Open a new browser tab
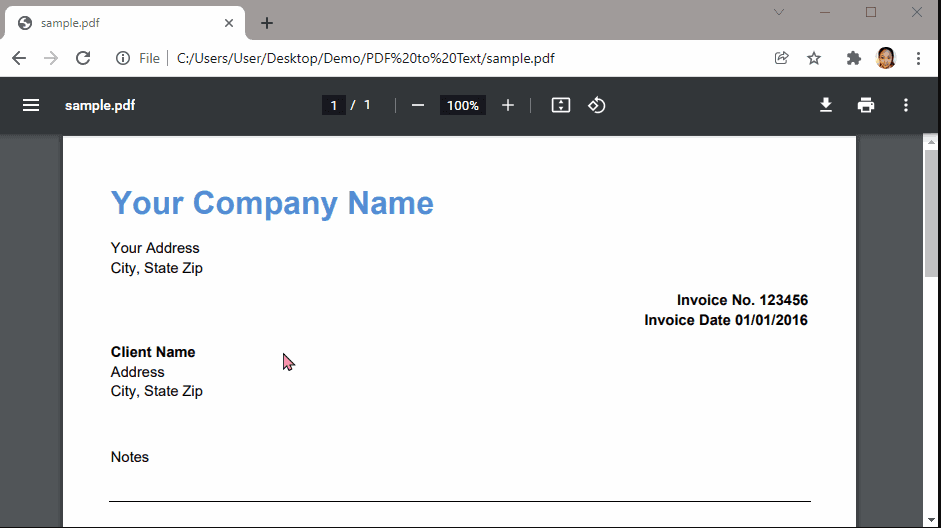The image size is (941, 528). [x=267, y=23]
